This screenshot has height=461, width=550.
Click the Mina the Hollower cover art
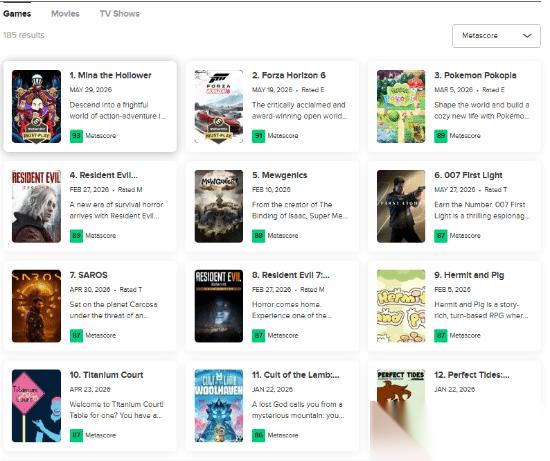[x=36, y=106]
